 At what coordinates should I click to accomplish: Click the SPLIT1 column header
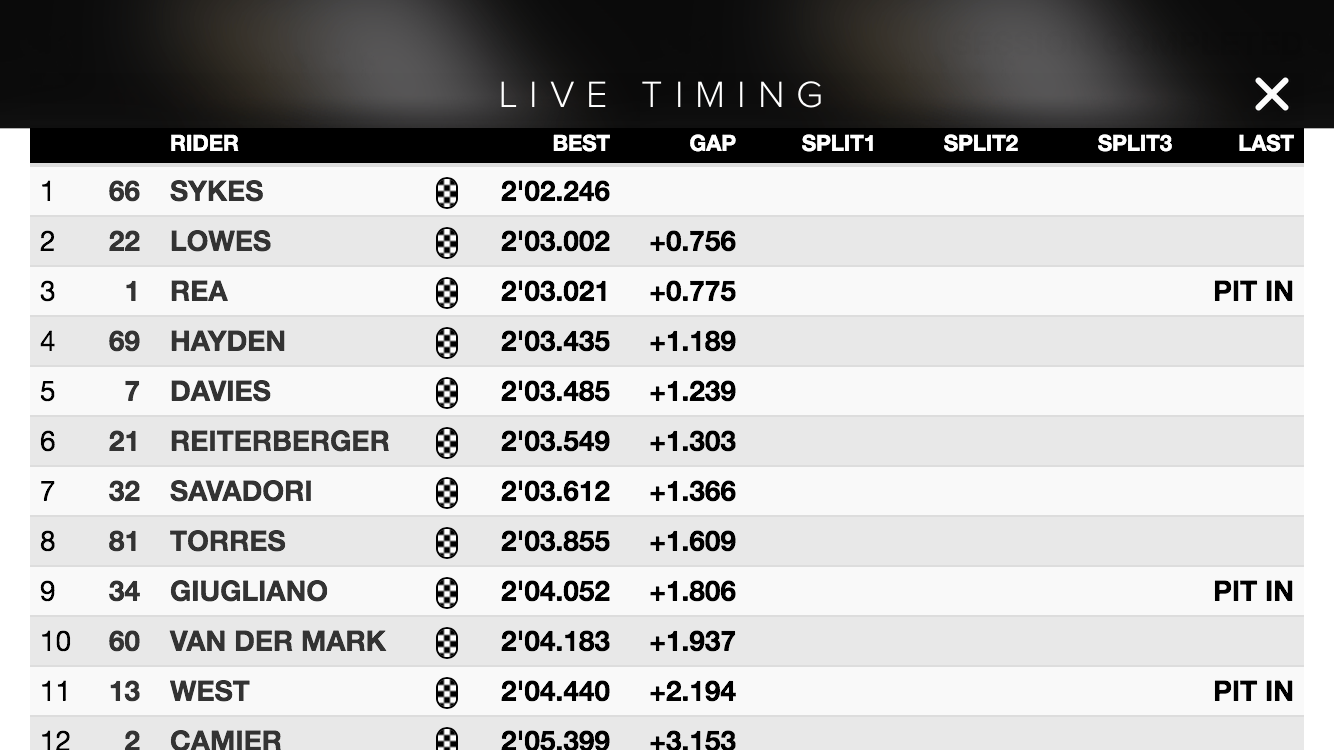pyautogui.click(x=838, y=143)
